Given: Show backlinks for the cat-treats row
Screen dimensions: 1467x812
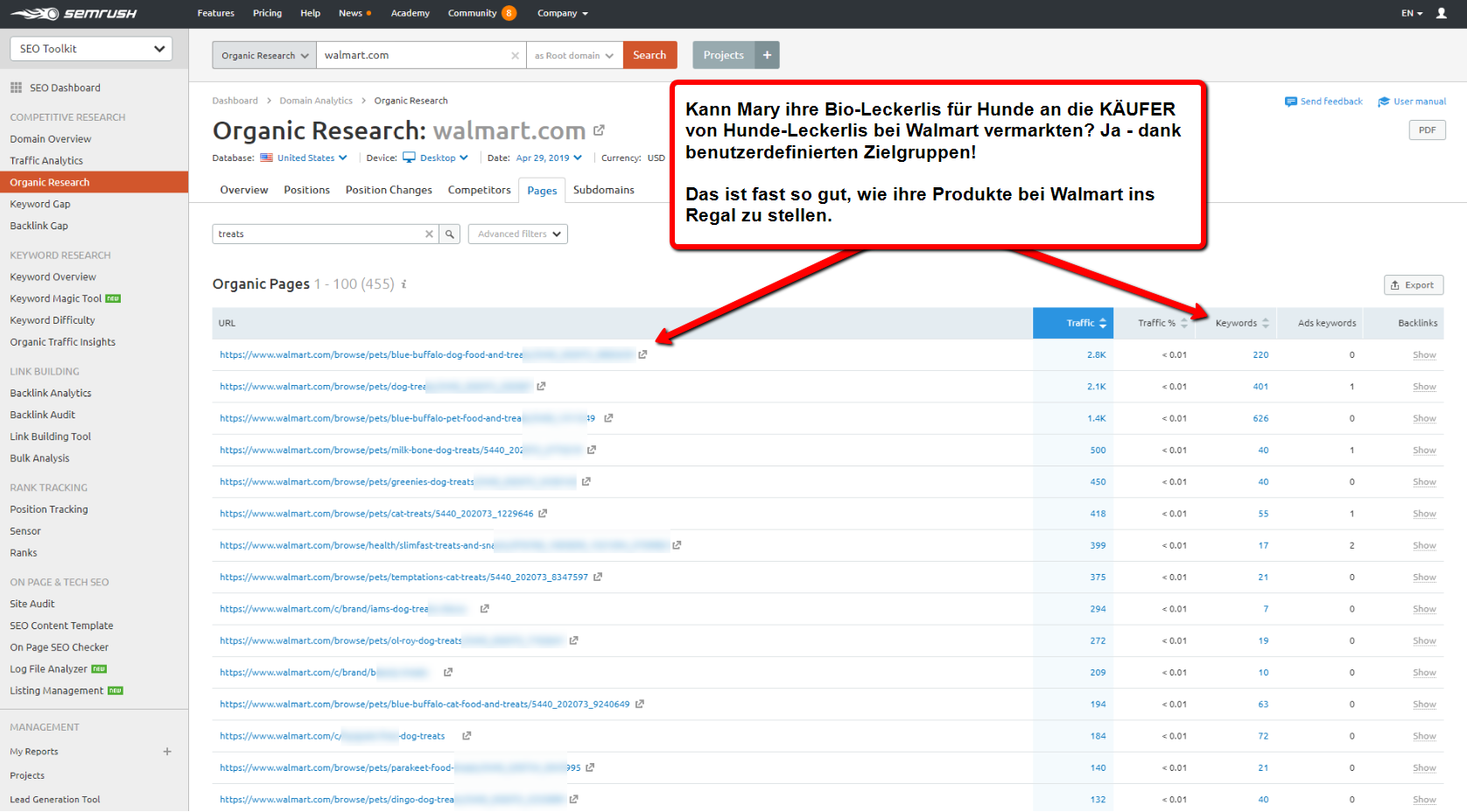Looking at the screenshot, I should coord(1424,514).
